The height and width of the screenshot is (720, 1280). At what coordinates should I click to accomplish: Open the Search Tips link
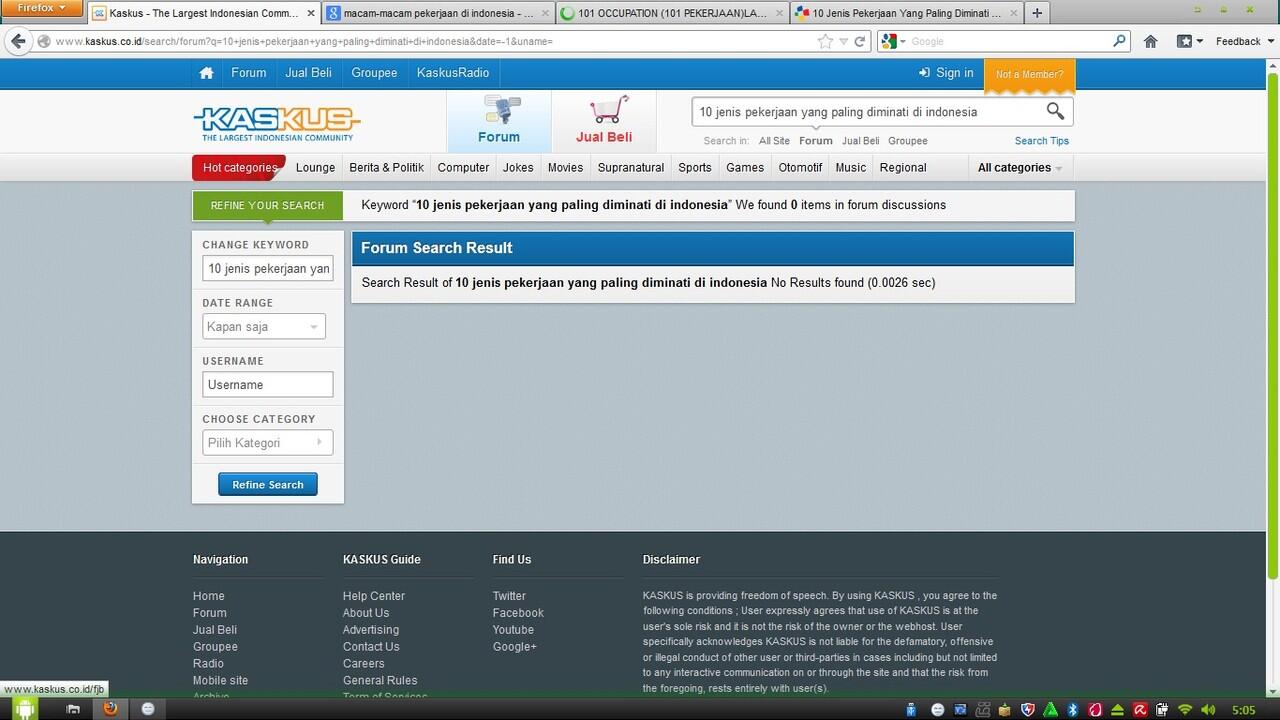1042,141
